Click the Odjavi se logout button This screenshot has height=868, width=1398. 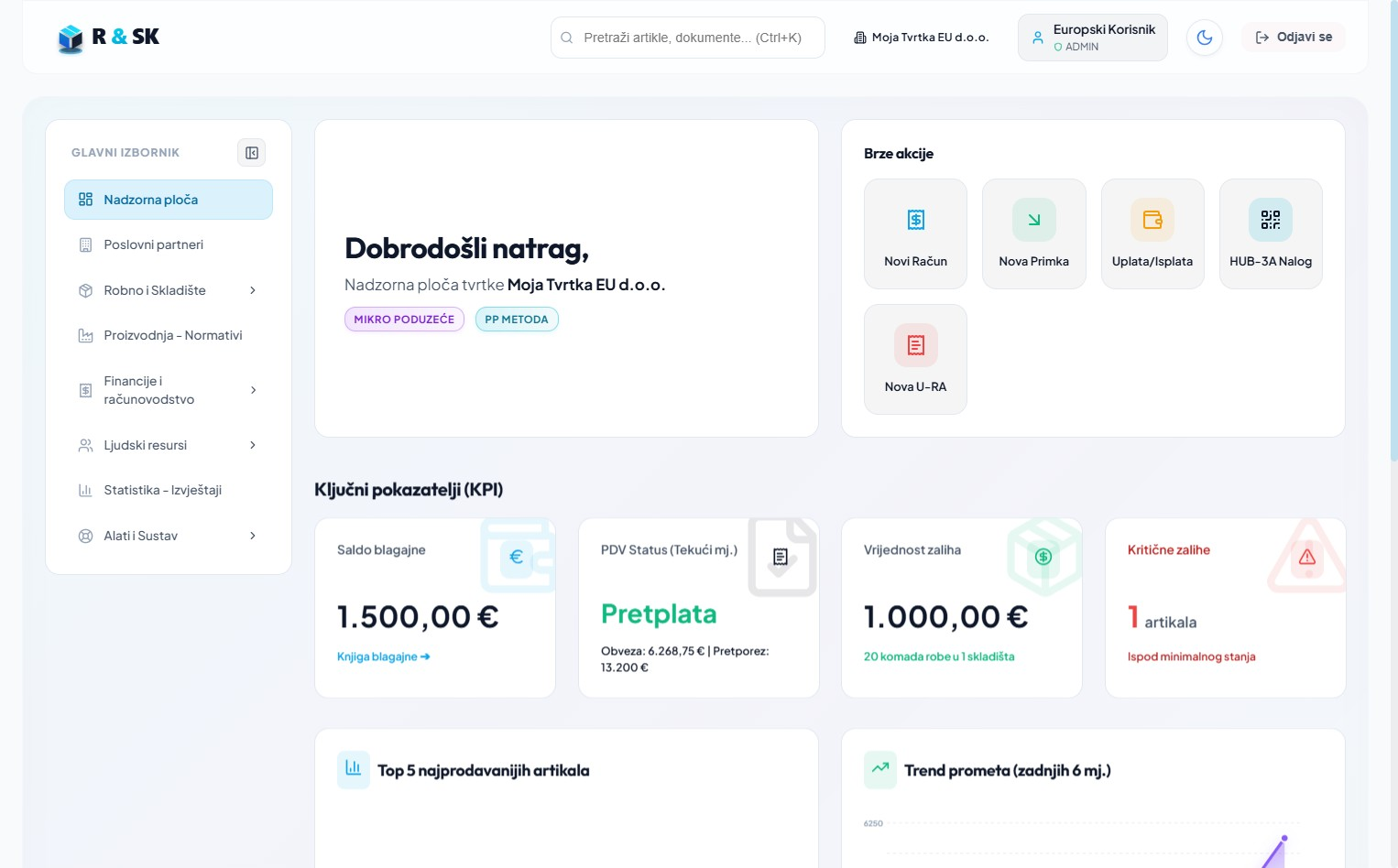1294,37
